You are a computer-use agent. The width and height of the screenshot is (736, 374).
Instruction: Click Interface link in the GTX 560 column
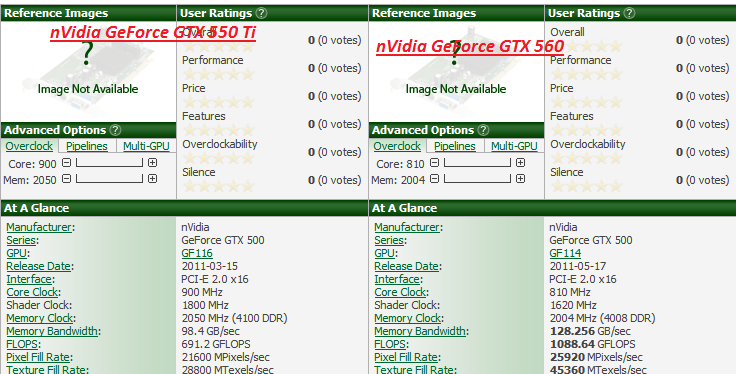coord(397,279)
